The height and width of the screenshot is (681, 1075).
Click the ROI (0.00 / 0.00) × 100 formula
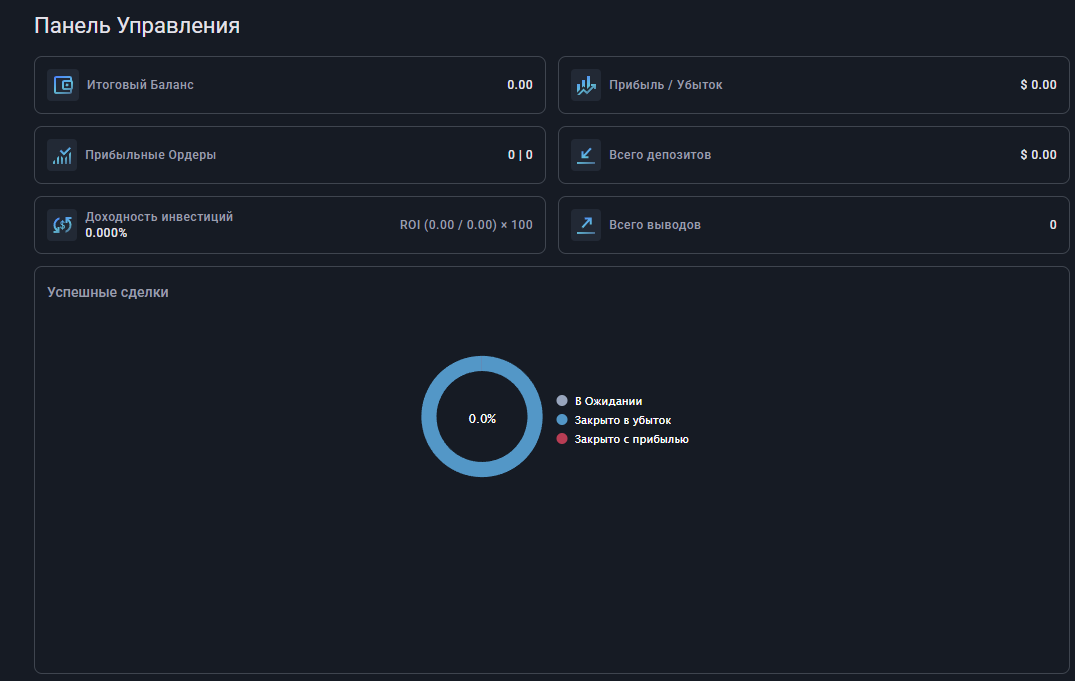(466, 225)
